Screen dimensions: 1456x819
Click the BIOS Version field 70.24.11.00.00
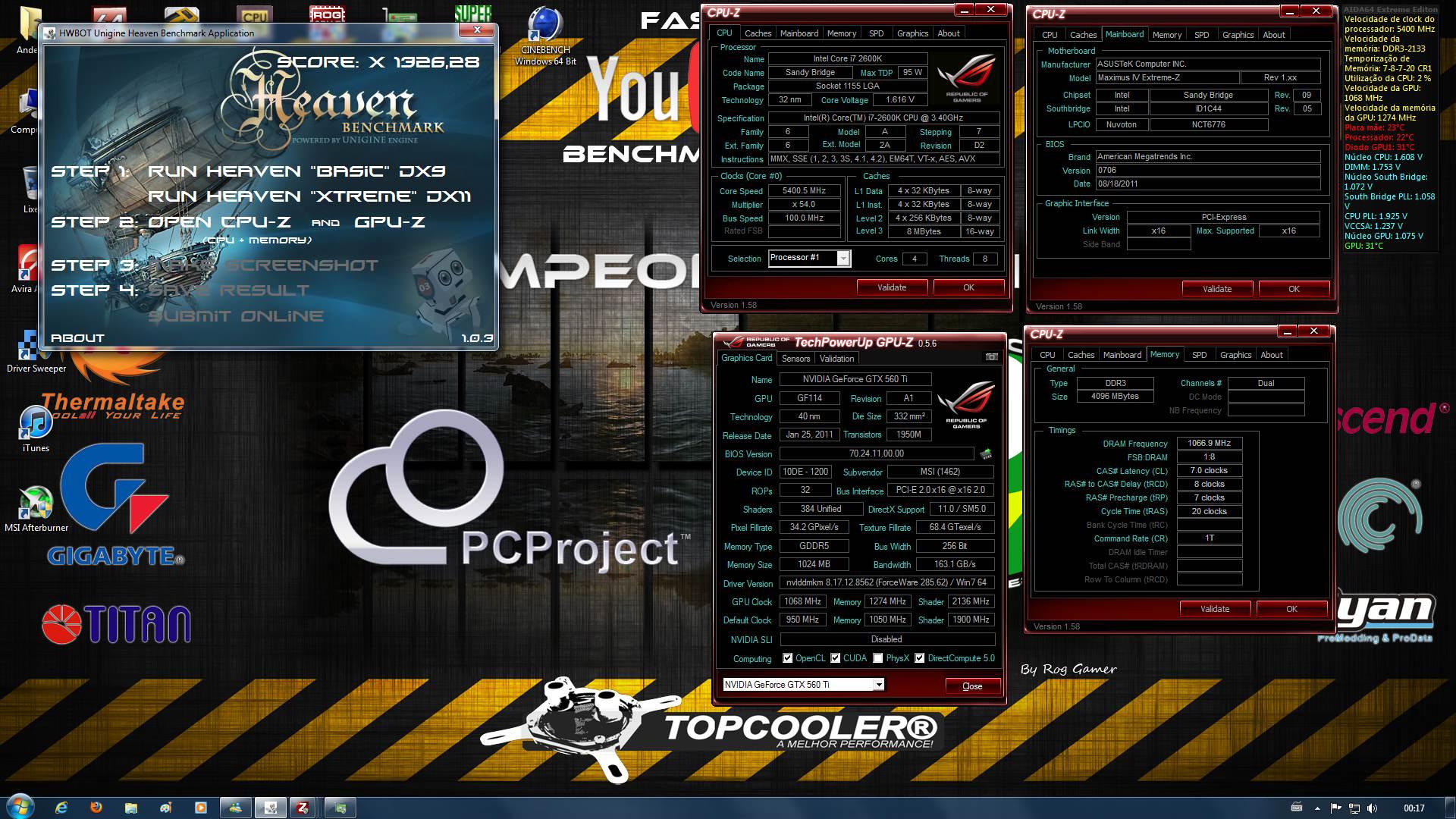877,453
